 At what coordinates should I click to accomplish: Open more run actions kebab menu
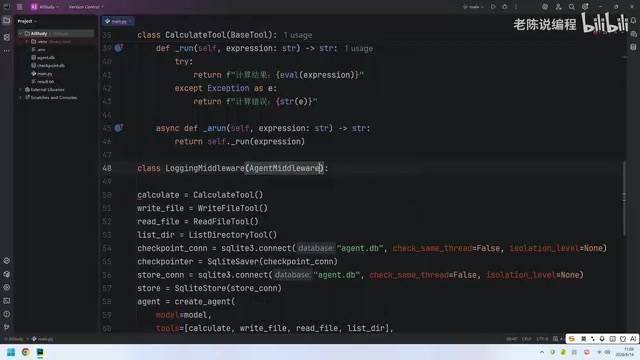(516, 7)
